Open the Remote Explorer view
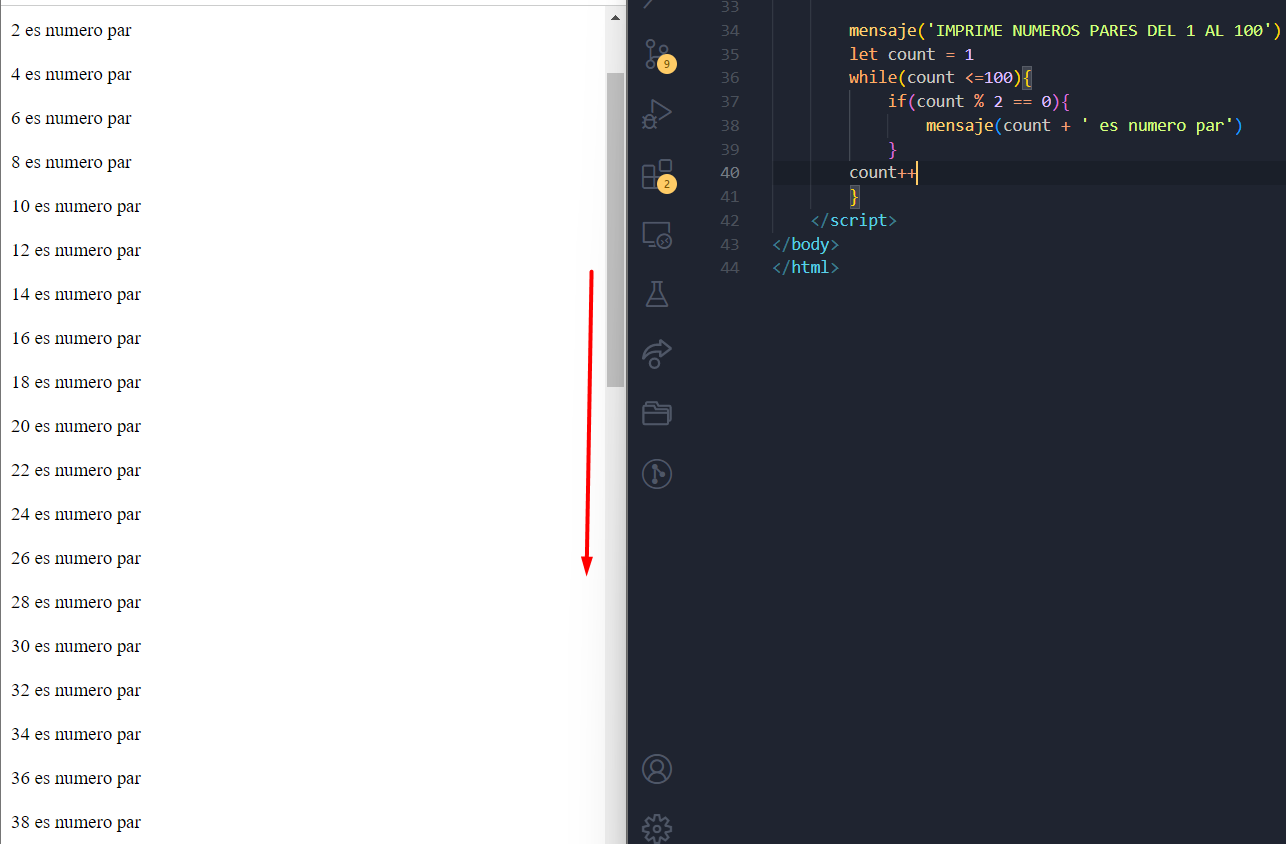 coord(657,235)
